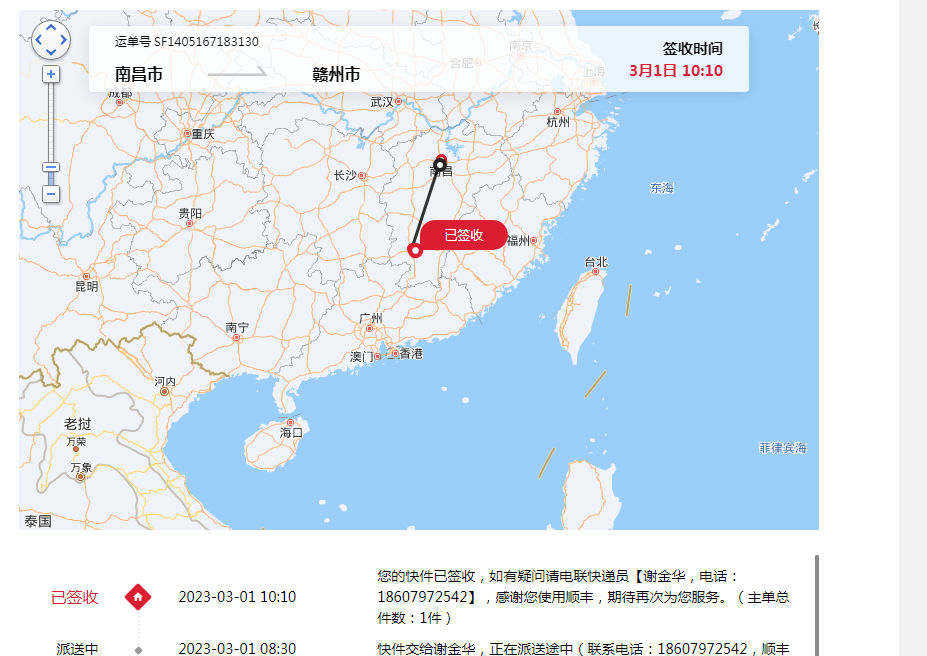Click the tracking list scrollbar

pos(816,605)
